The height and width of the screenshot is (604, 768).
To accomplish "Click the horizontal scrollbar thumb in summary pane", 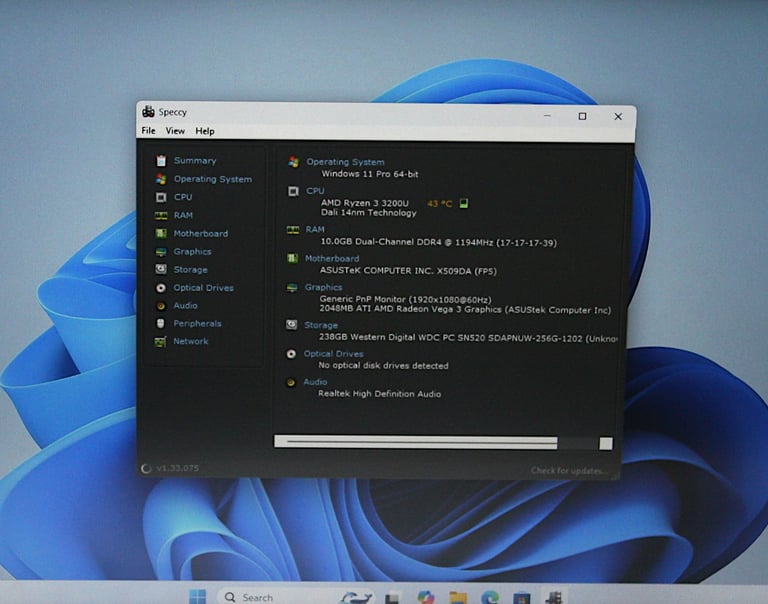I will coord(416,442).
